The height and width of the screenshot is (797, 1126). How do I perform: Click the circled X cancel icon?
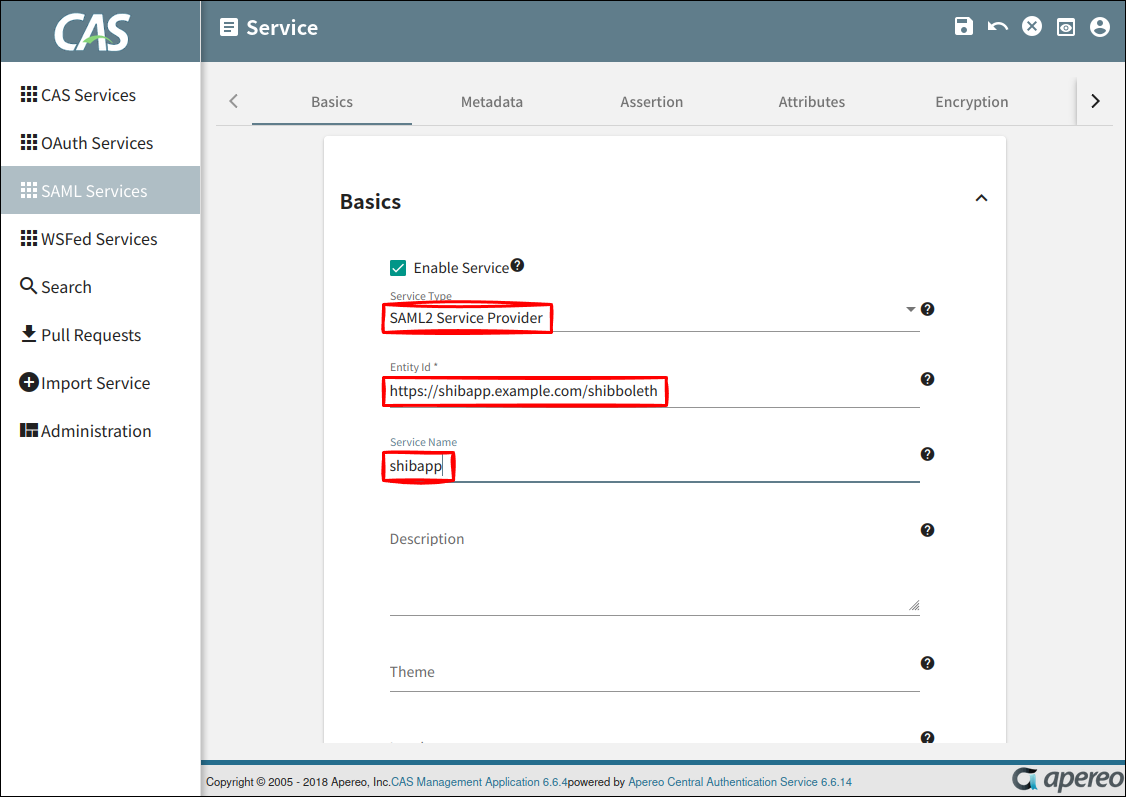[1032, 27]
